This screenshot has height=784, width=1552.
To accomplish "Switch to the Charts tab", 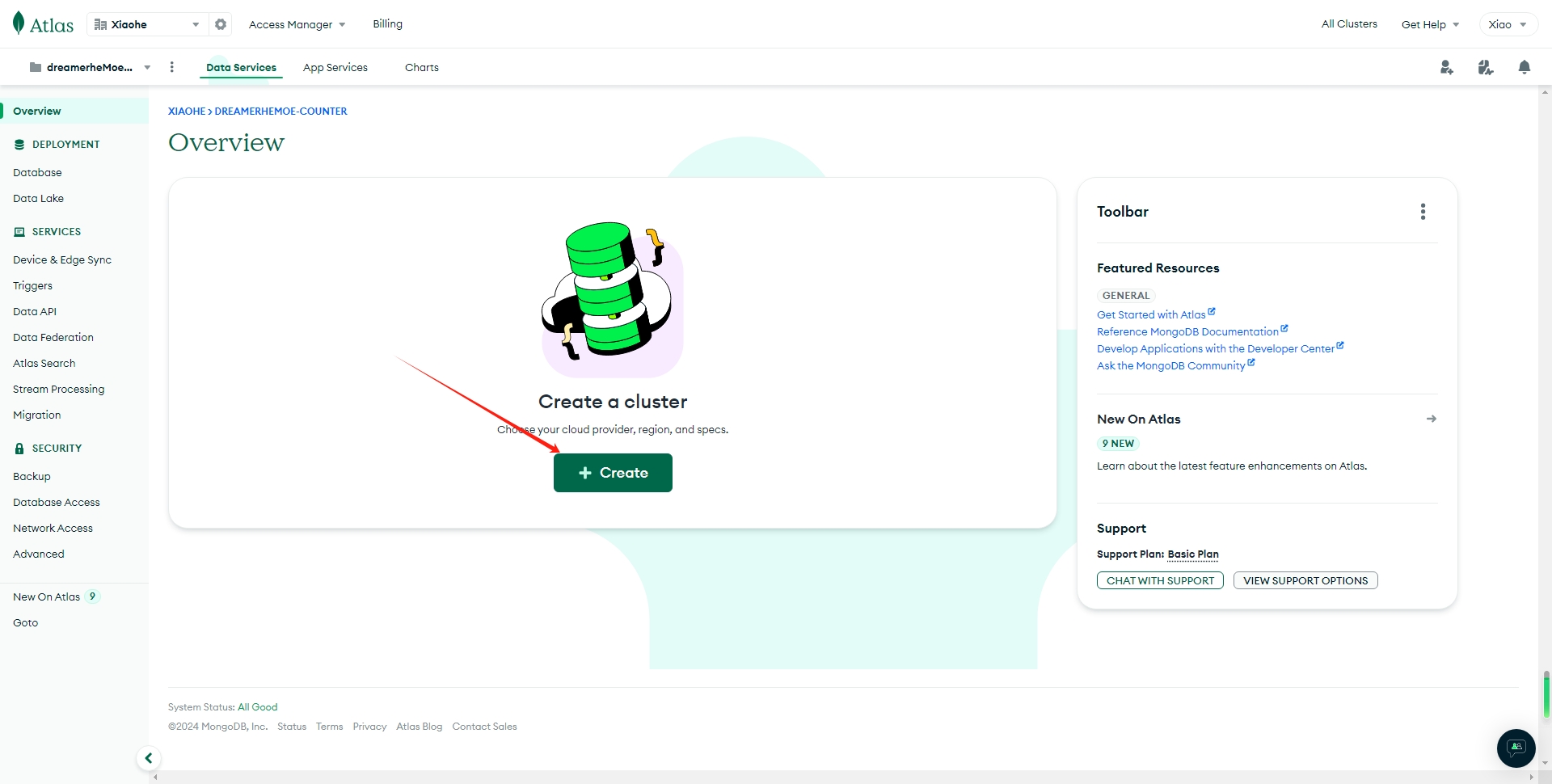I will 422,67.
